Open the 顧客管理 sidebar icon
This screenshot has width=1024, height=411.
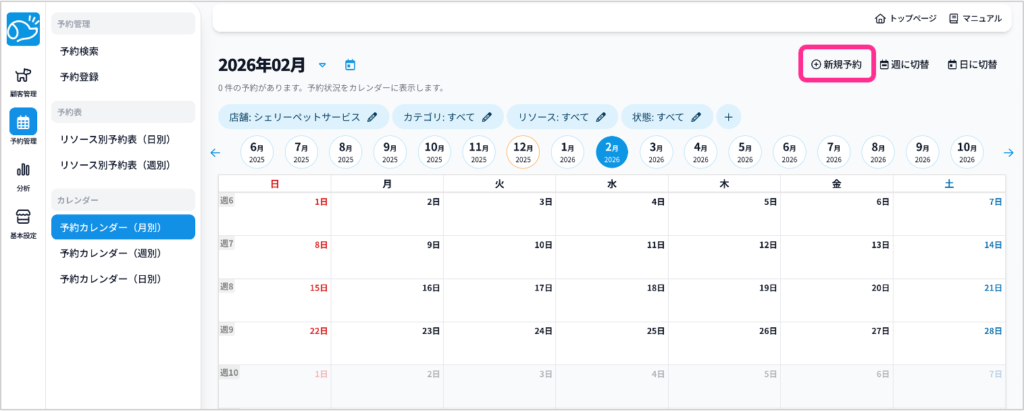click(x=22, y=80)
